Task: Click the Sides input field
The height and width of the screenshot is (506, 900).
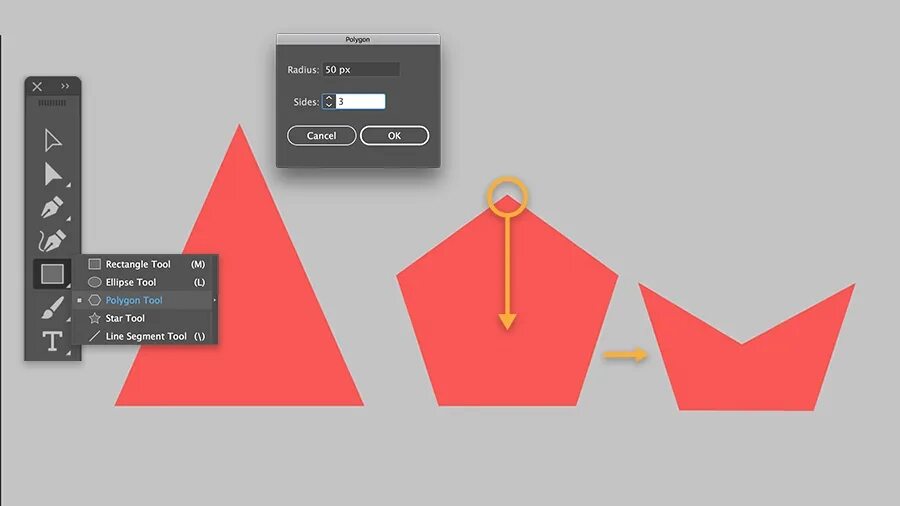Action: coord(360,102)
